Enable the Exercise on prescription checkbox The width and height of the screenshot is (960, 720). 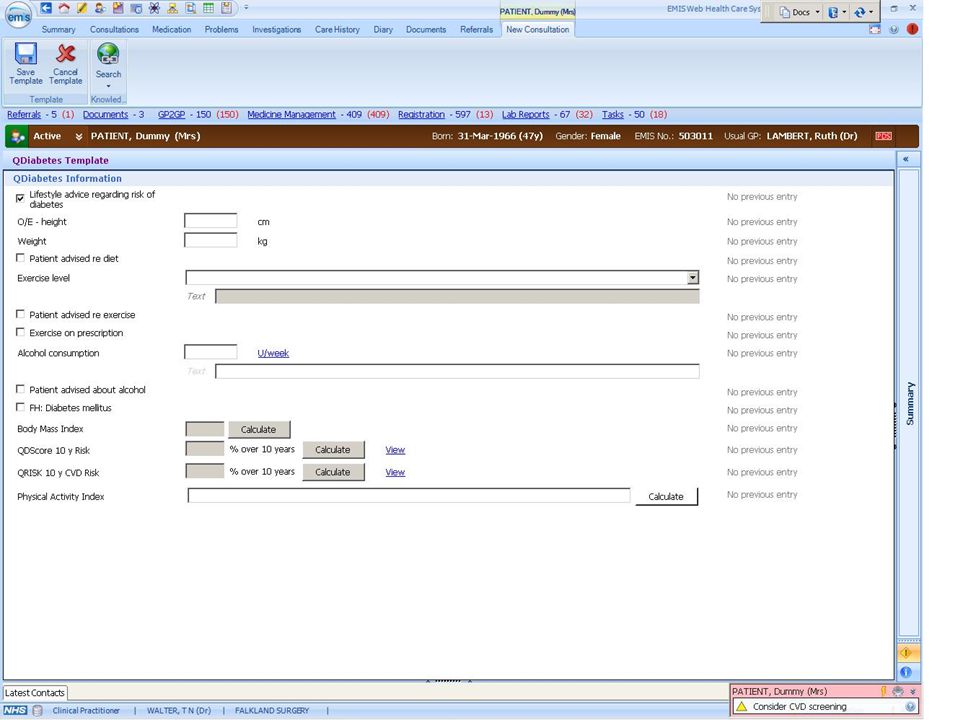click(x=20, y=332)
